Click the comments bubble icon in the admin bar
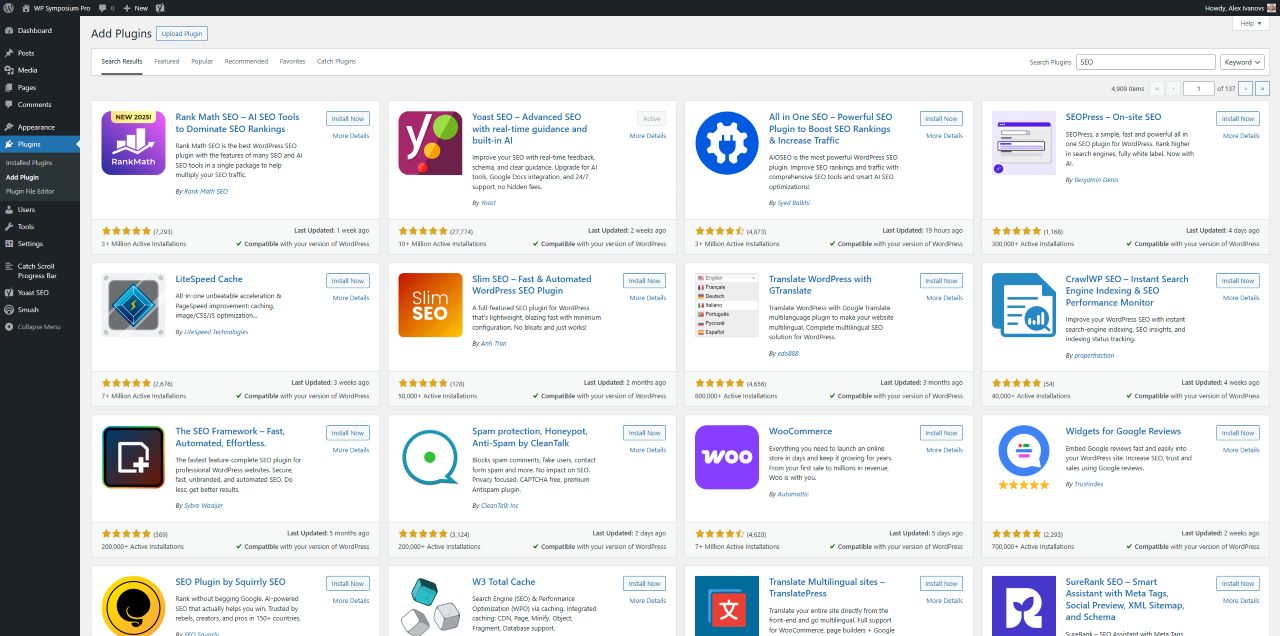This screenshot has width=1280, height=636. pos(103,7)
